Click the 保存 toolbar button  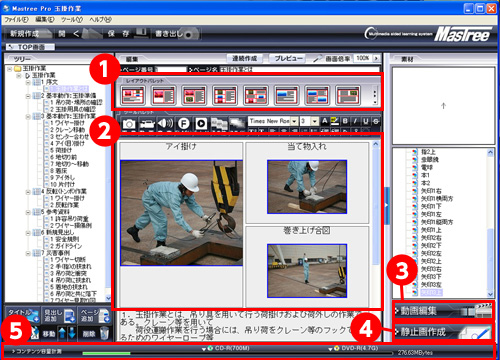(128, 33)
